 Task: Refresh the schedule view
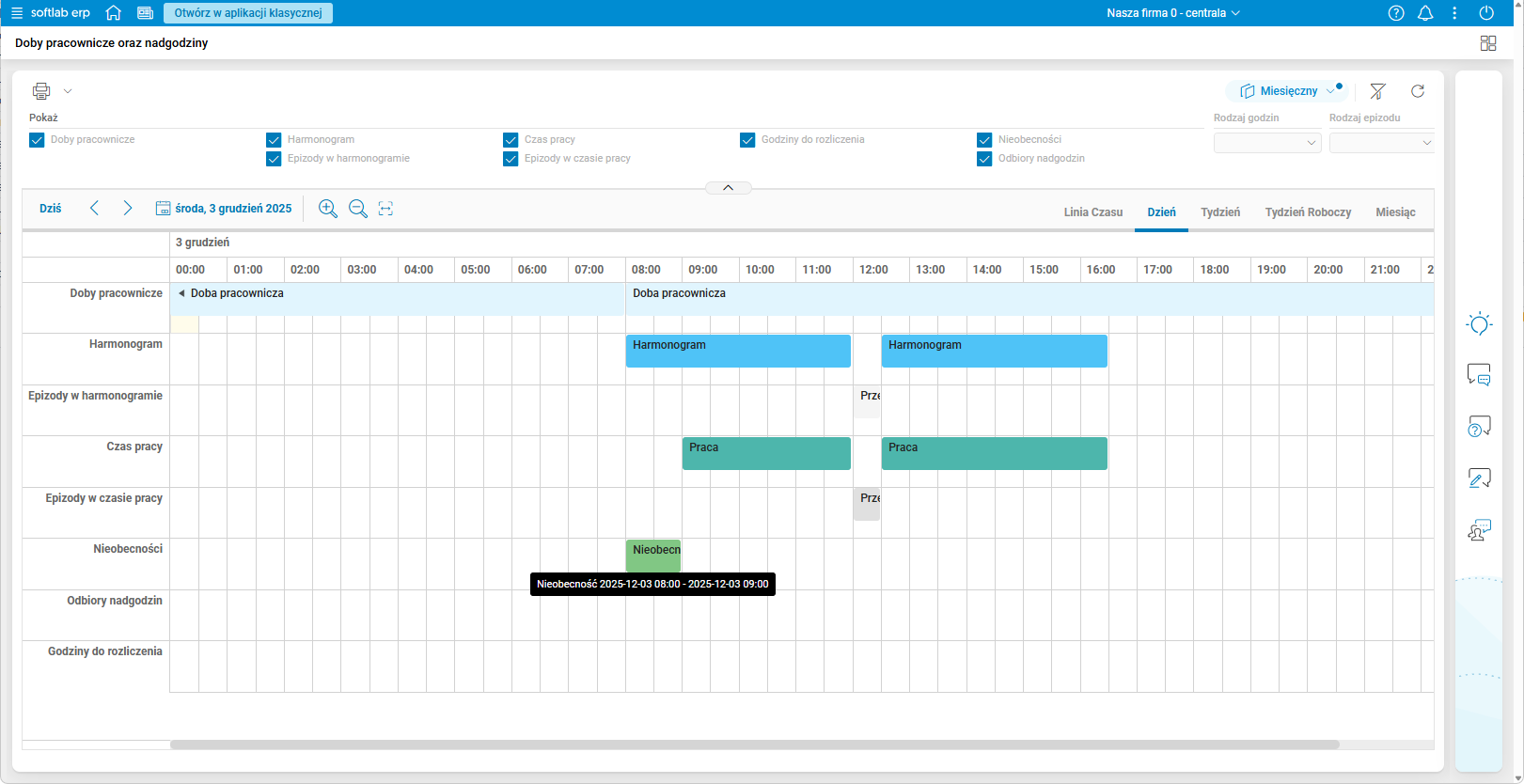1418,91
